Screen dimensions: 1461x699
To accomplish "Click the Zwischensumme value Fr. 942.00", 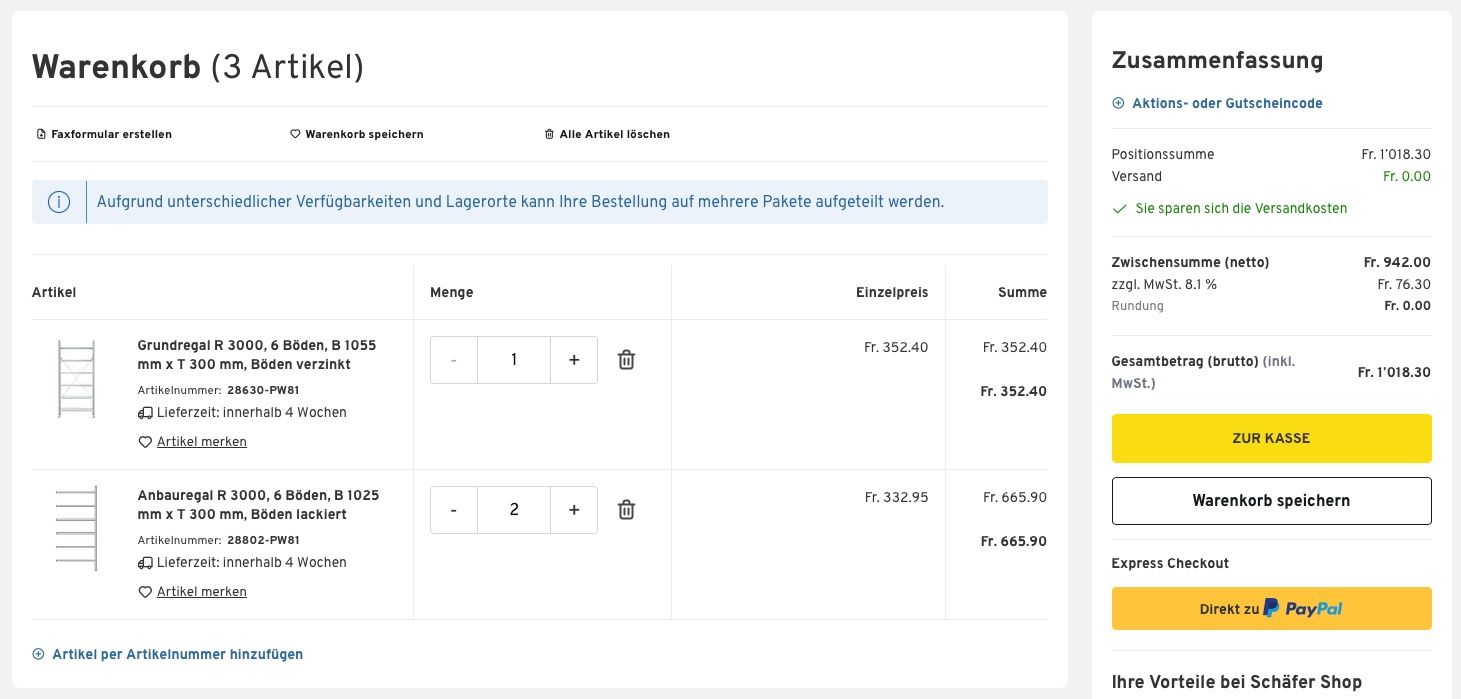I will click(x=1397, y=262).
